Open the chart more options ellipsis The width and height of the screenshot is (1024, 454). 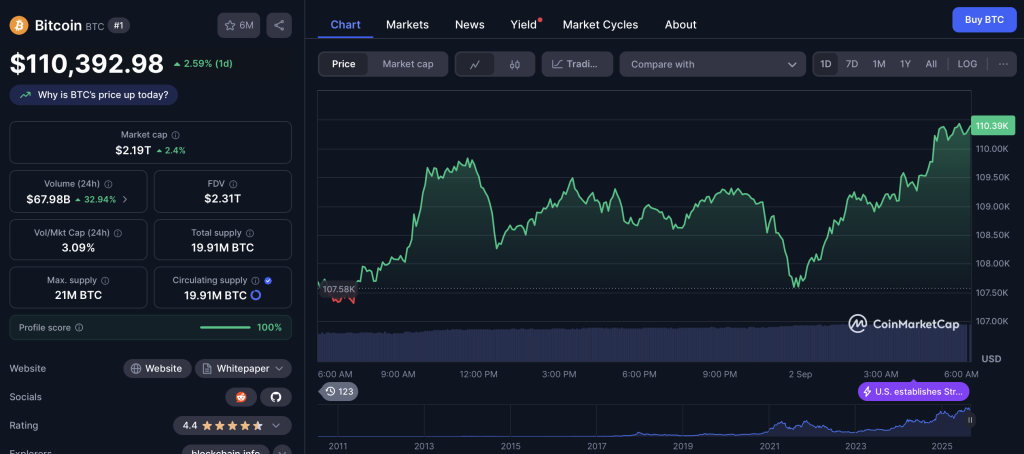(x=1003, y=64)
